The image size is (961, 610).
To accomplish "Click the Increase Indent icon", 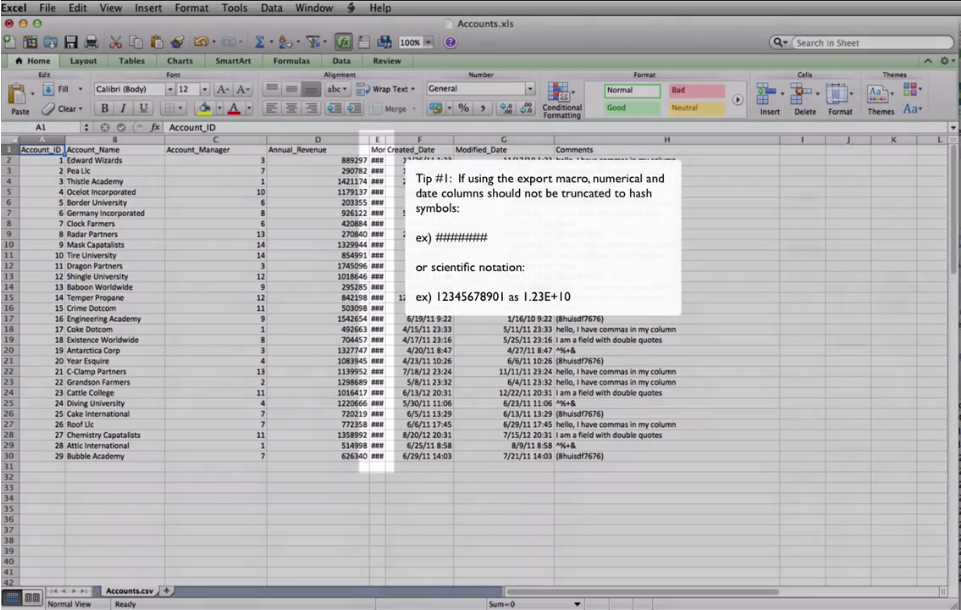I will [x=354, y=109].
